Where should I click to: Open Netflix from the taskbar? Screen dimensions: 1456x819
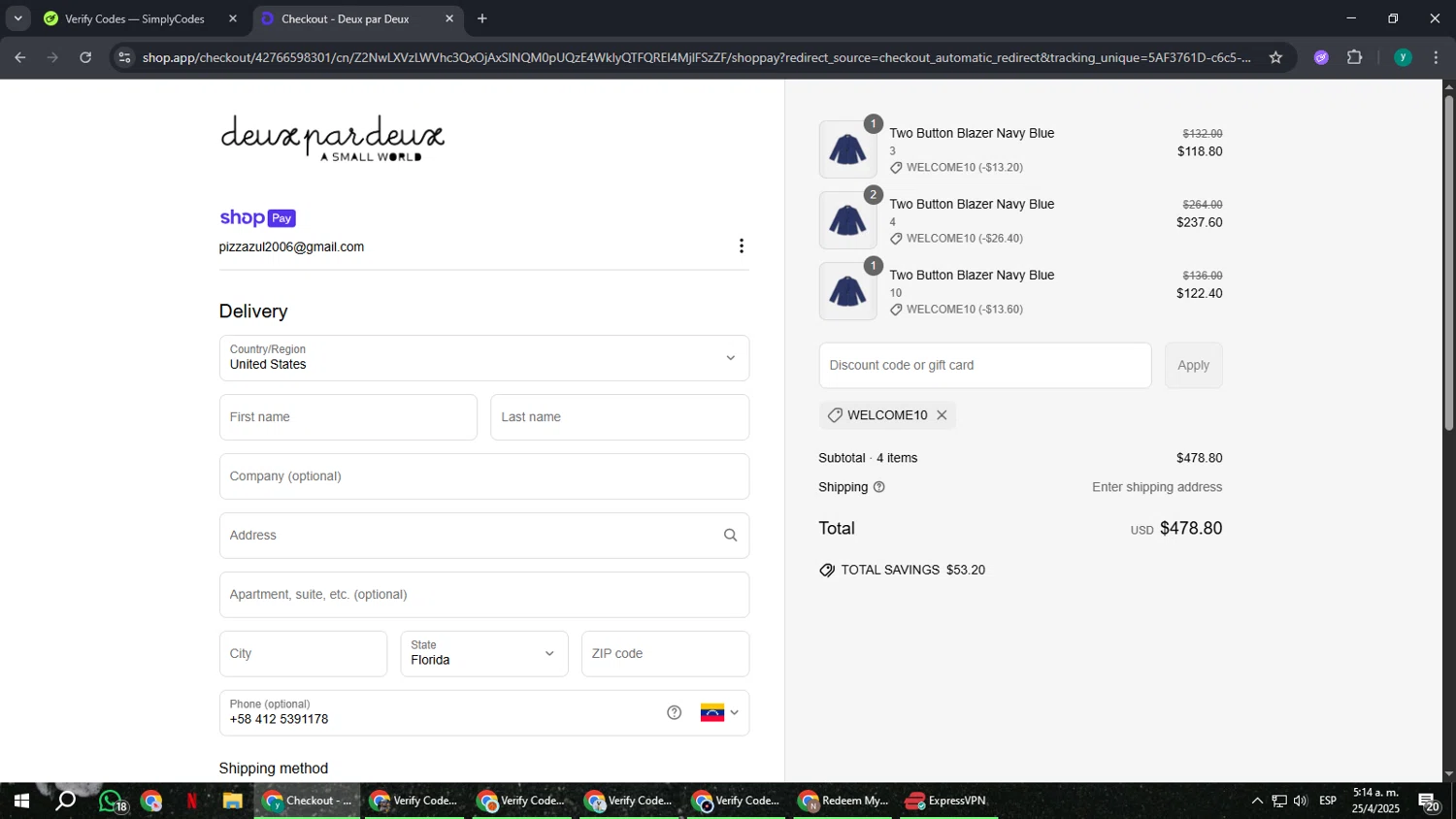tap(191, 802)
